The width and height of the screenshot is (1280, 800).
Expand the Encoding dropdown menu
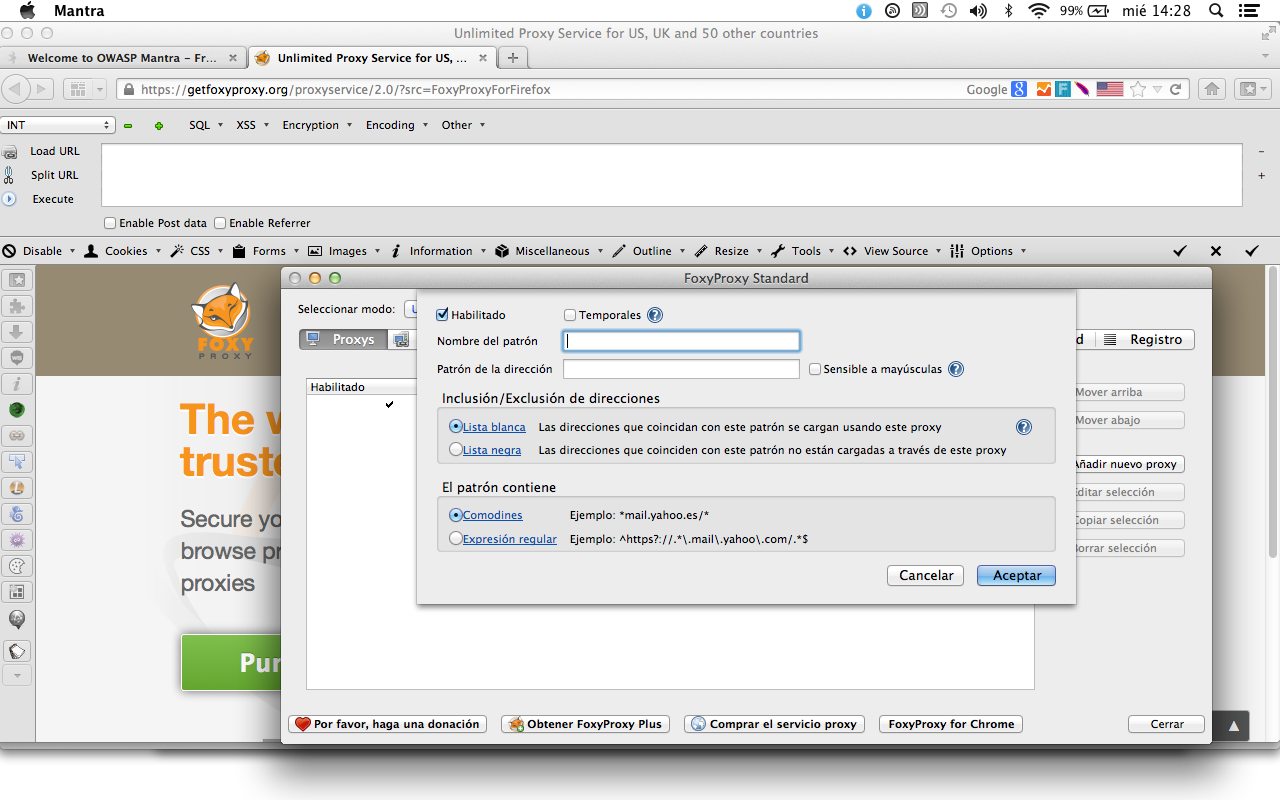(396, 125)
